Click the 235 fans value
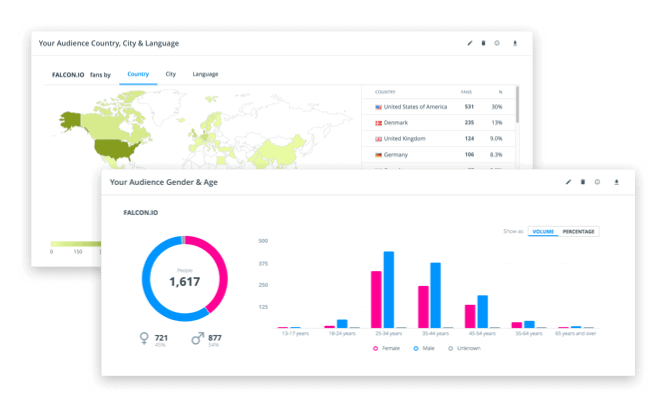This screenshot has width=654, height=400. [x=469, y=123]
